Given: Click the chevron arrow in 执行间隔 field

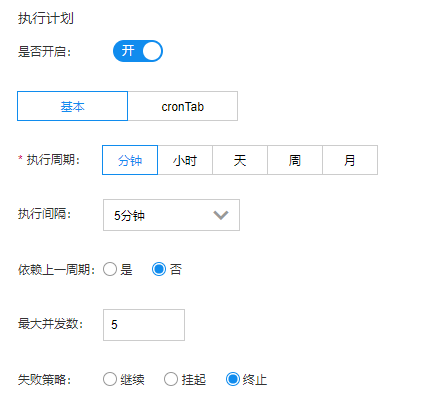Looking at the screenshot, I should click(x=221, y=215).
